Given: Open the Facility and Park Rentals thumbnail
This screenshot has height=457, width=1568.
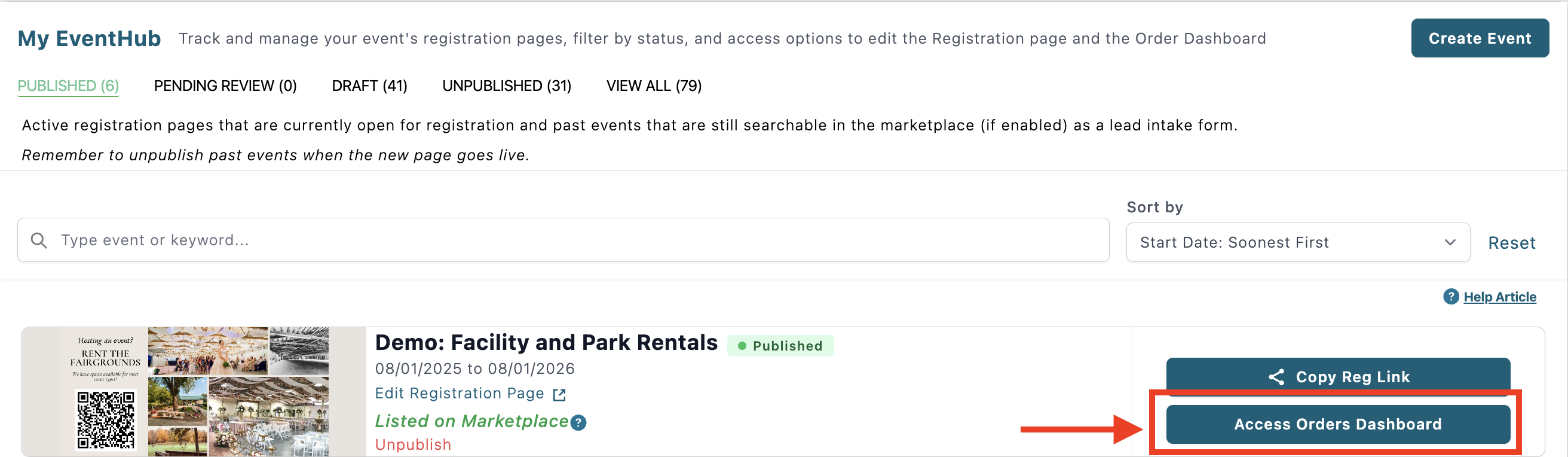Looking at the screenshot, I should click(x=194, y=392).
